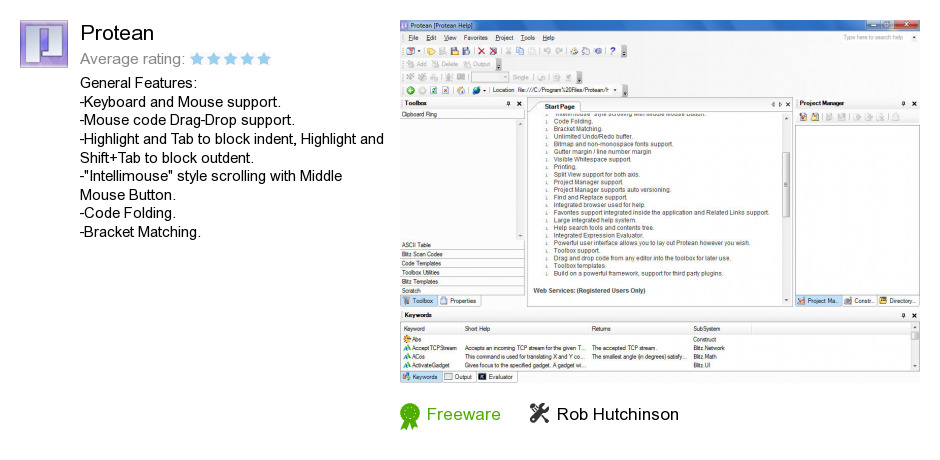Switch to the Properties tab
Screen dimensions: 940x460
[459, 300]
